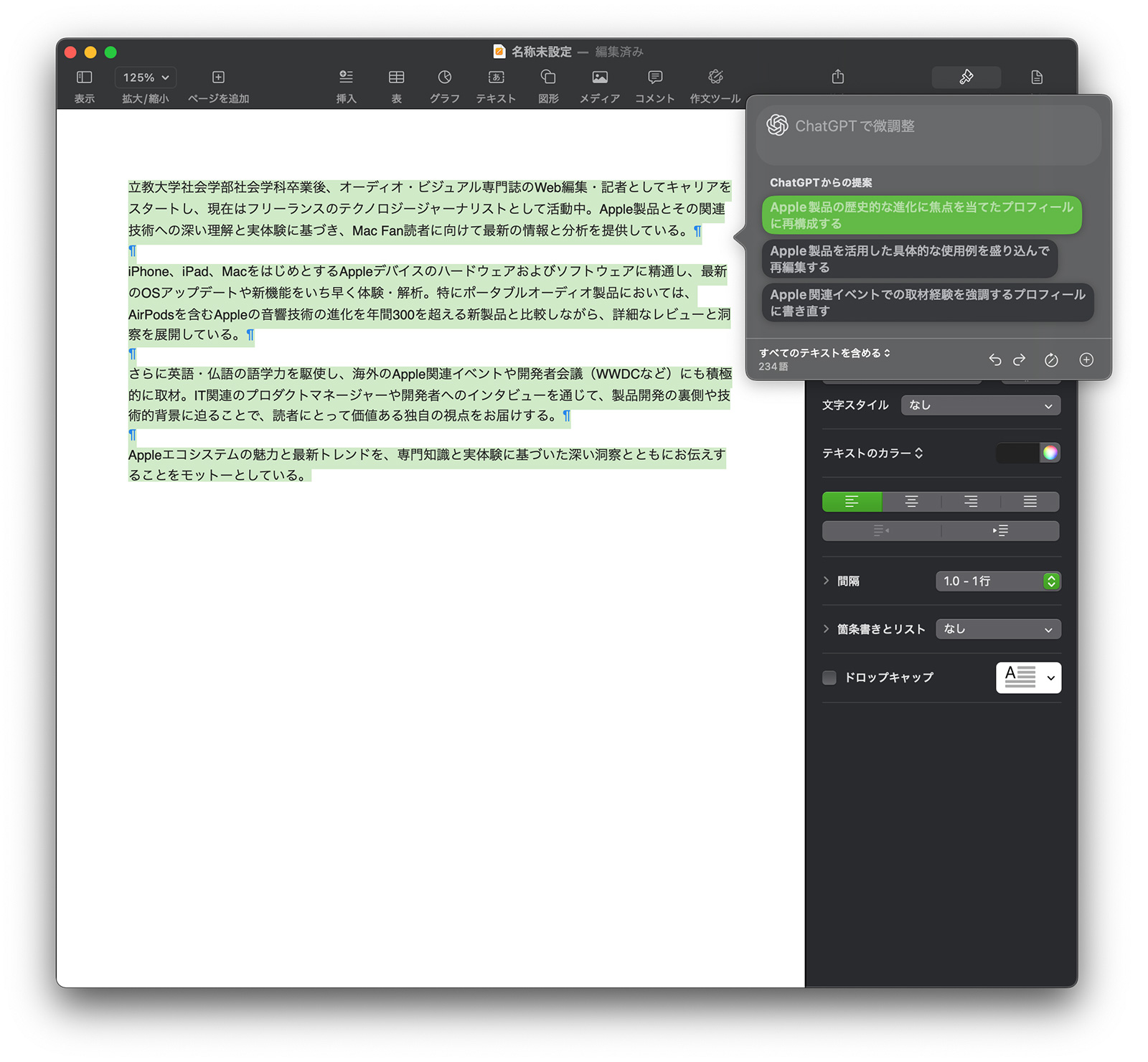1148x1062 pixels.
Task: Open the color wheel picker button
Action: pyautogui.click(x=1050, y=453)
